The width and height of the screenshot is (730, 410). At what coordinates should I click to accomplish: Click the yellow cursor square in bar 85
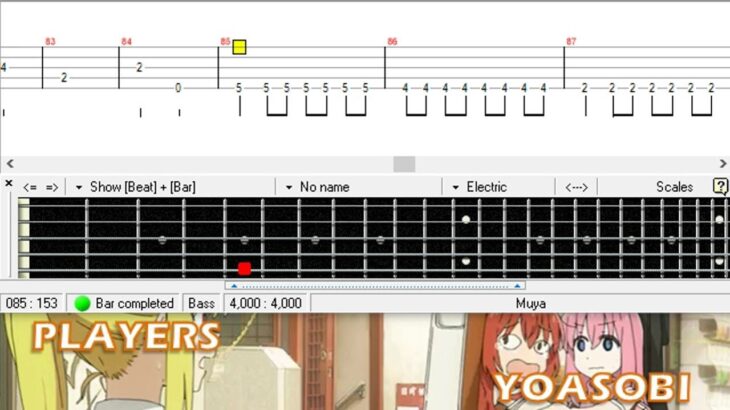(x=239, y=47)
